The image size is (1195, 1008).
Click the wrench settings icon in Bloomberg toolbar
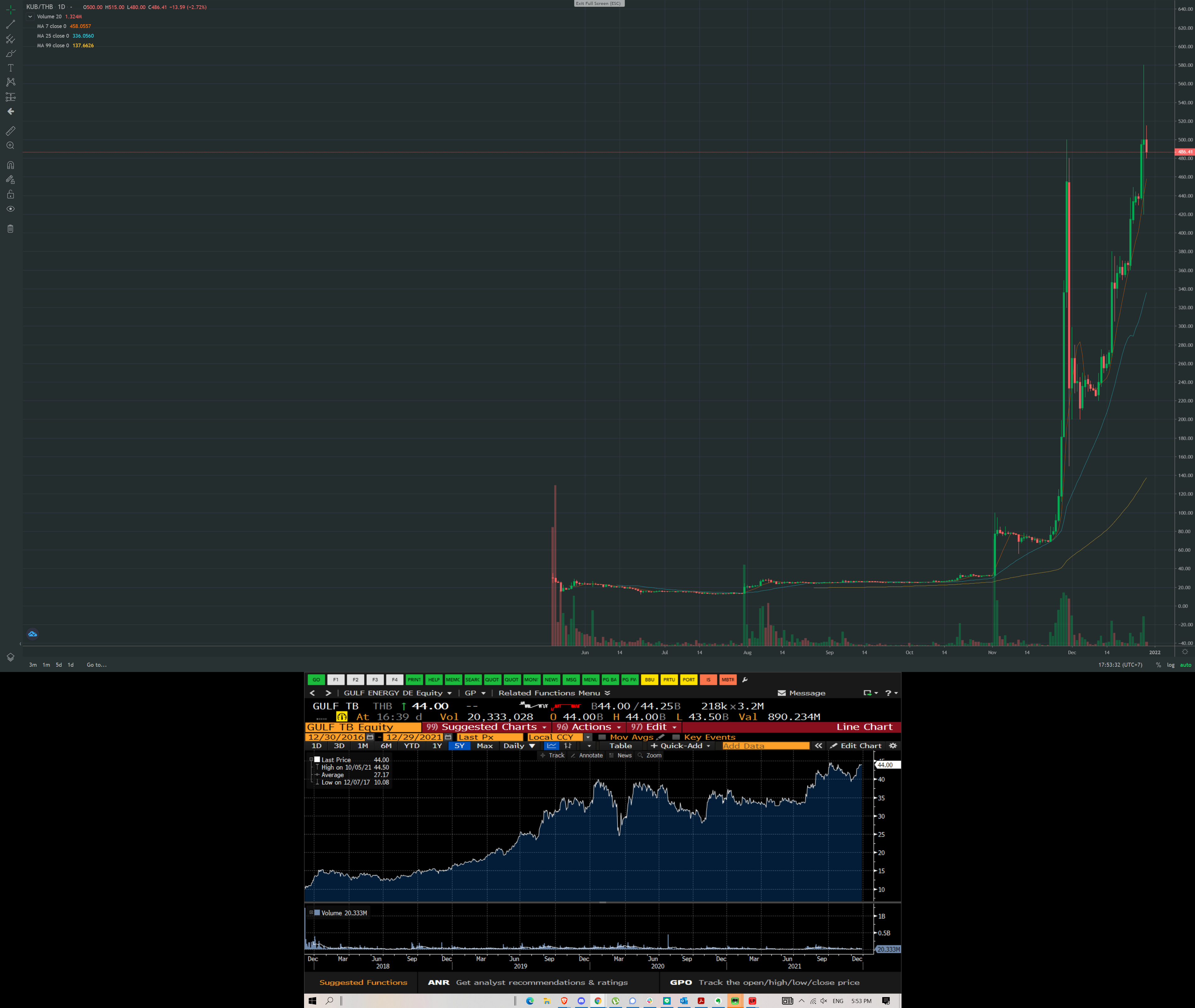click(745, 679)
